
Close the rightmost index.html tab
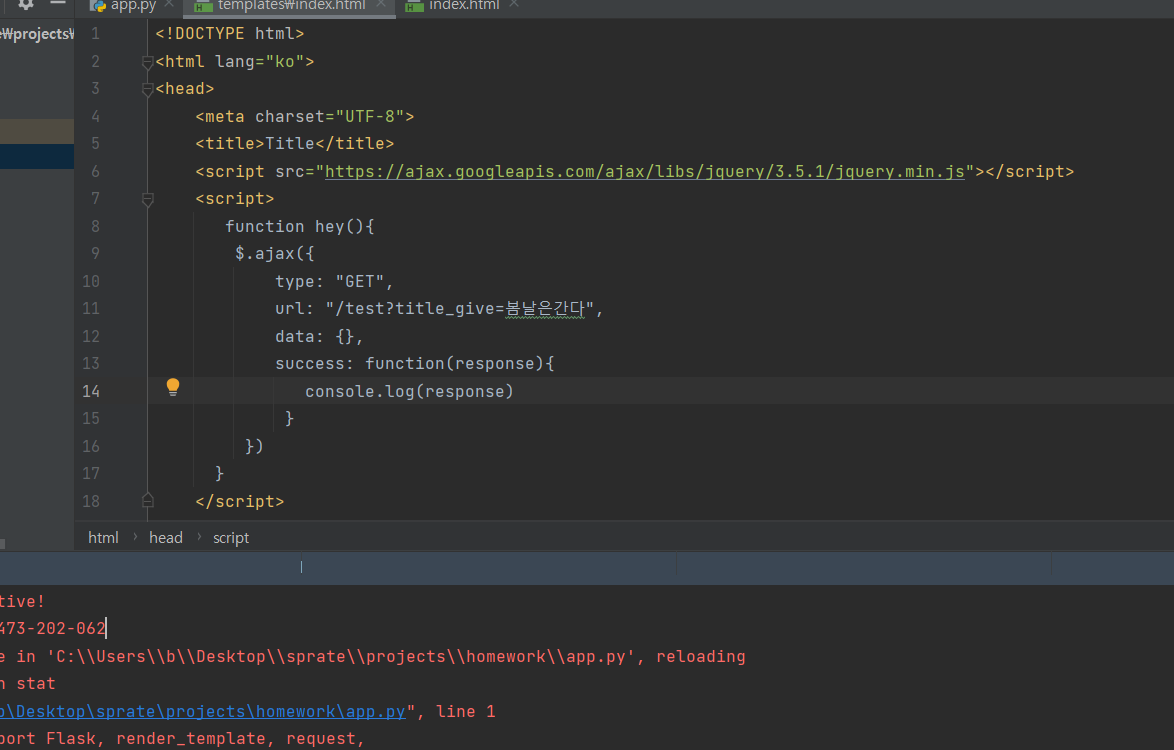(514, 4)
